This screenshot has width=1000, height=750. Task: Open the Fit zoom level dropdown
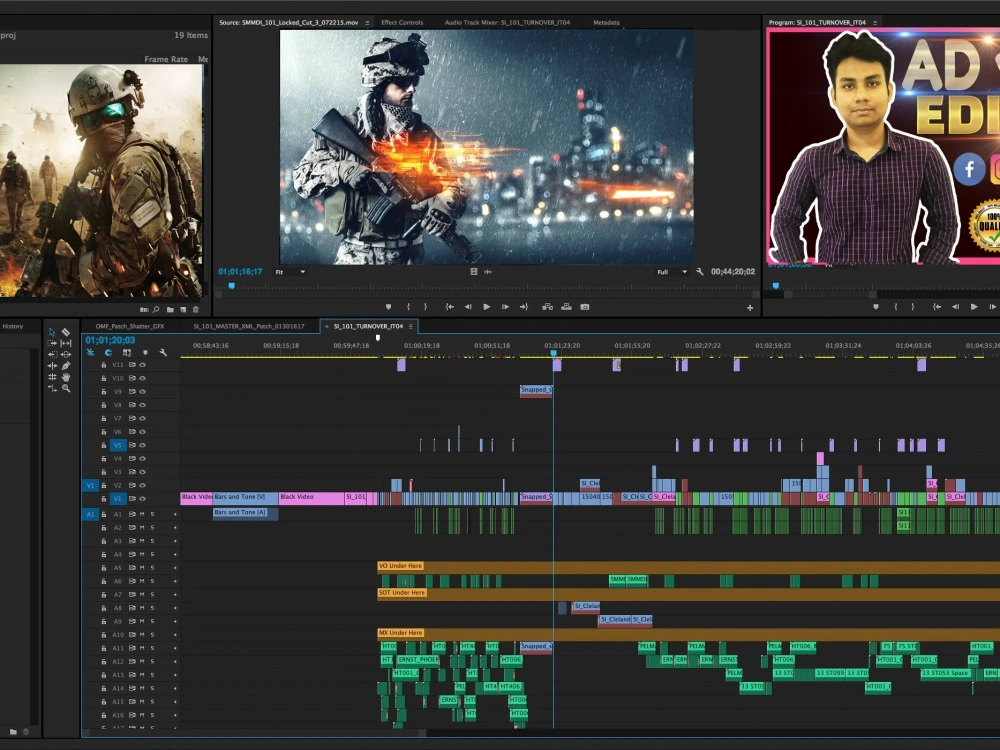point(290,272)
